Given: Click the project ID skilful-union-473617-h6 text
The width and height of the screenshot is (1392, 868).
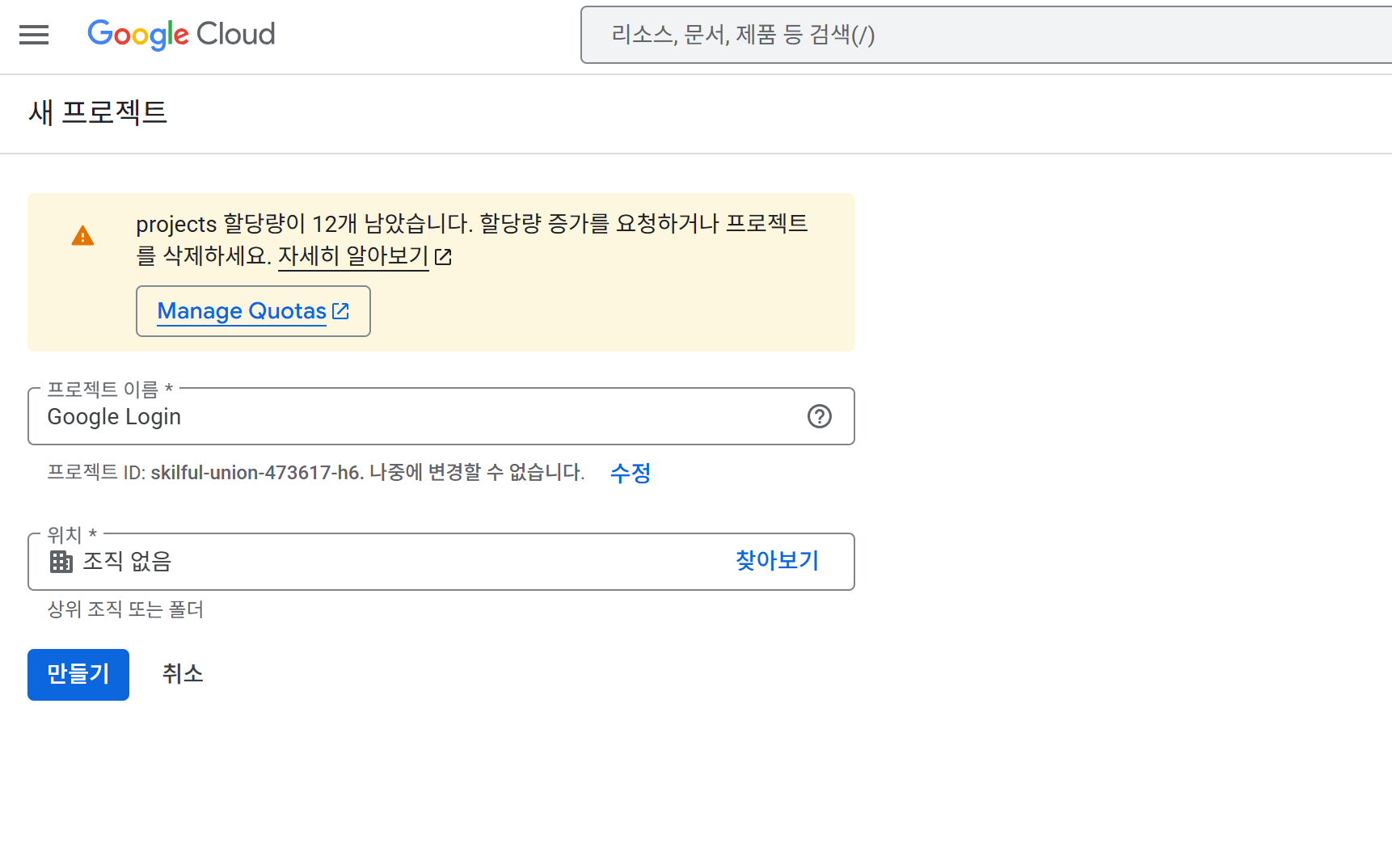Looking at the screenshot, I should (255, 473).
